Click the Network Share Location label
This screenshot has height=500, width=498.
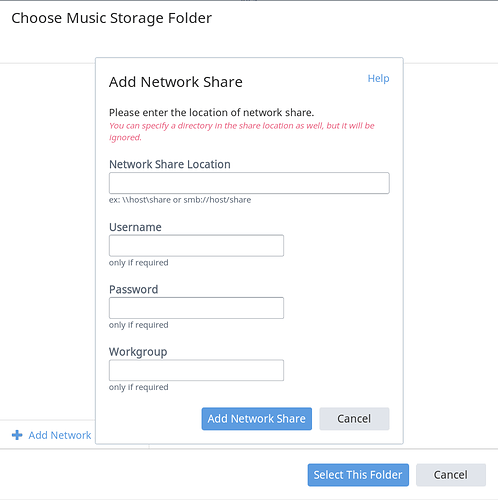170,164
